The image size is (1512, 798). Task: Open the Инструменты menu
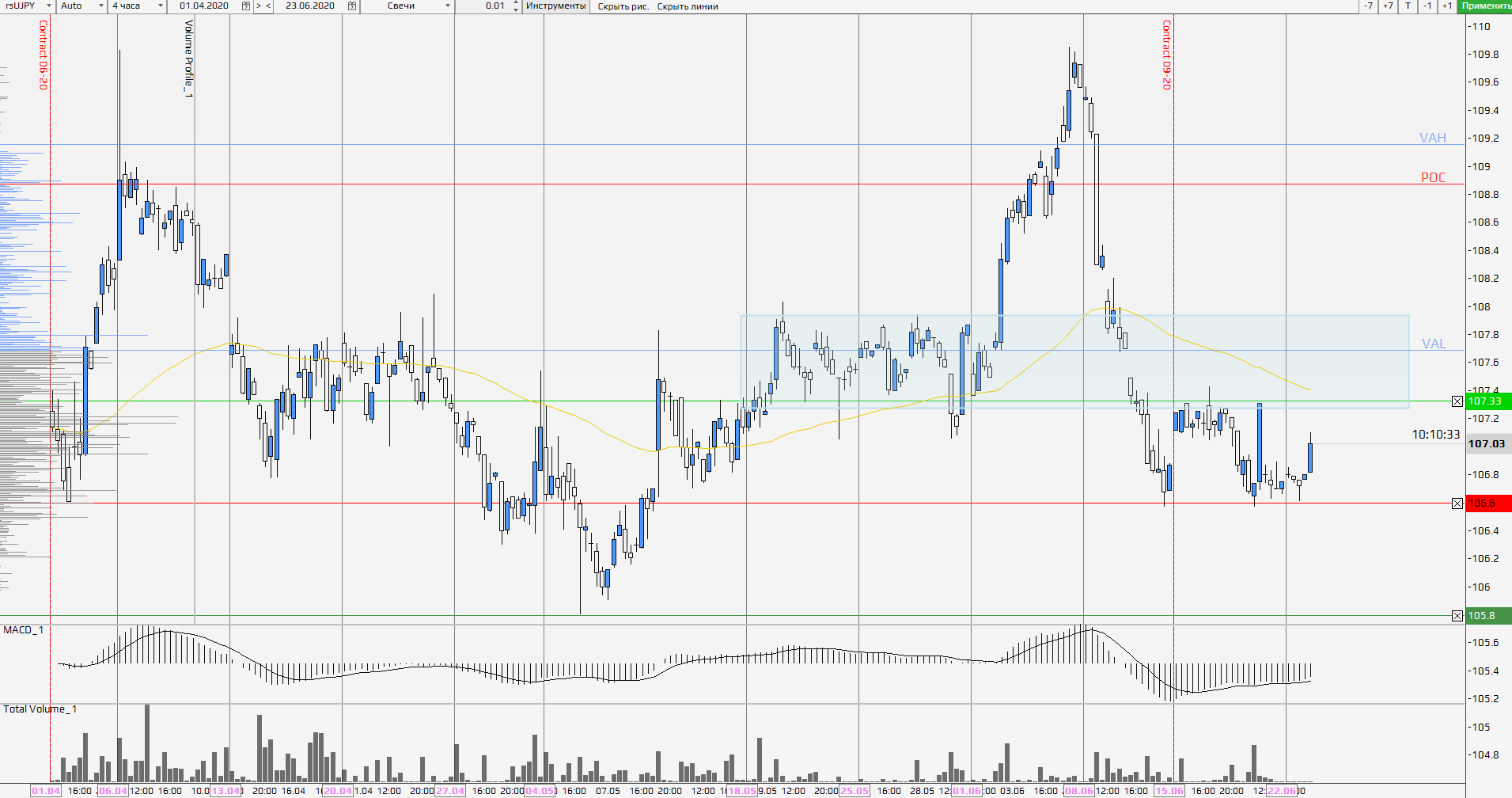point(555,6)
